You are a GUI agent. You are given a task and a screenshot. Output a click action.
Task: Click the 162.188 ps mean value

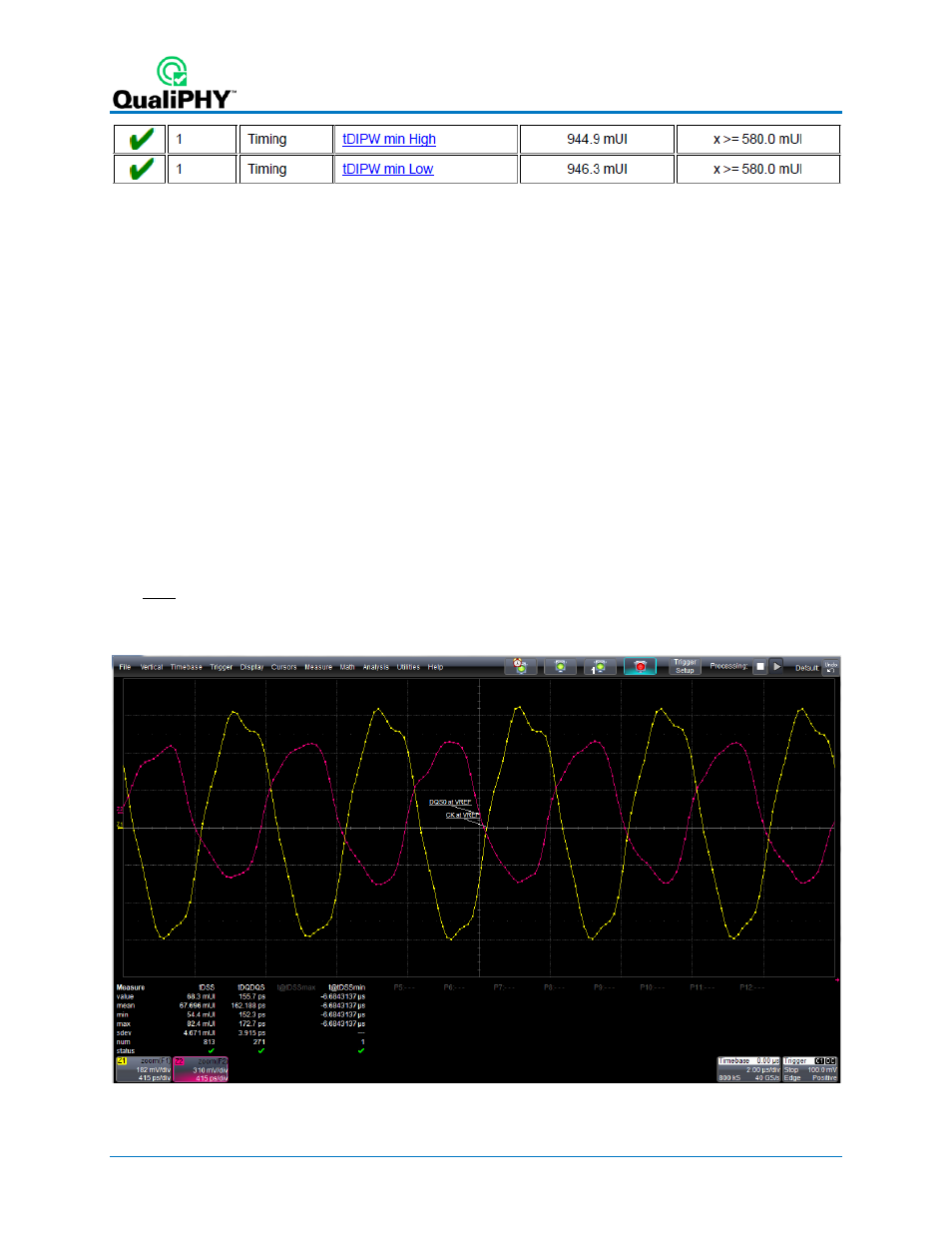(248, 1005)
